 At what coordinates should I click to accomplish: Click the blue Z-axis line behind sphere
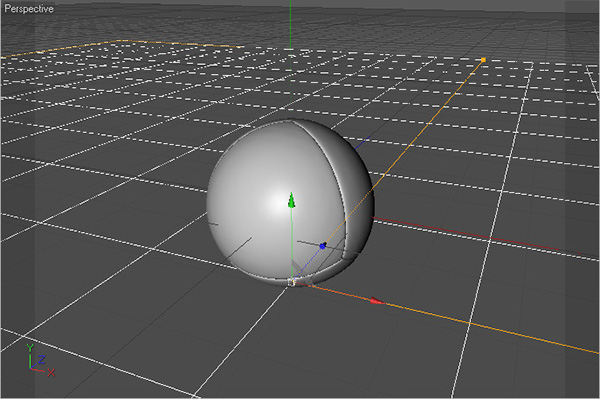363,142
